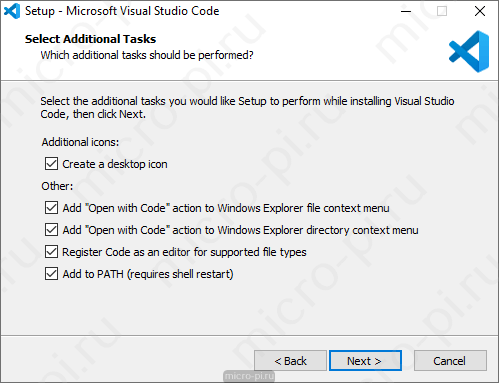Click the greyed-out maximize button
This screenshot has height=383, width=499.
tap(442, 11)
